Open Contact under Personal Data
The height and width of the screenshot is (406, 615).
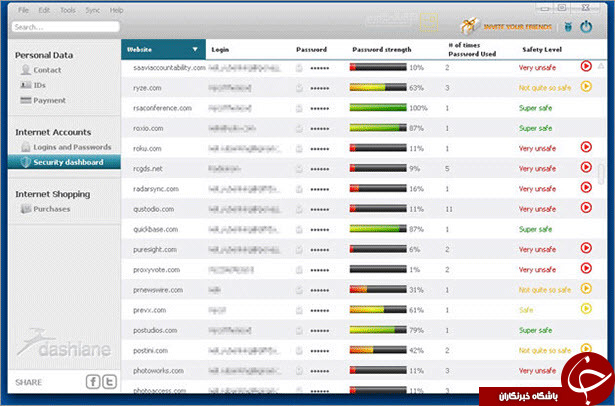click(x=47, y=70)
